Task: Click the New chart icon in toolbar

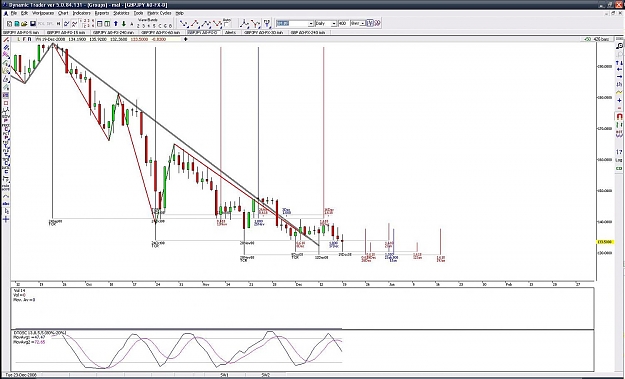Action: click(x=9, y=24)
